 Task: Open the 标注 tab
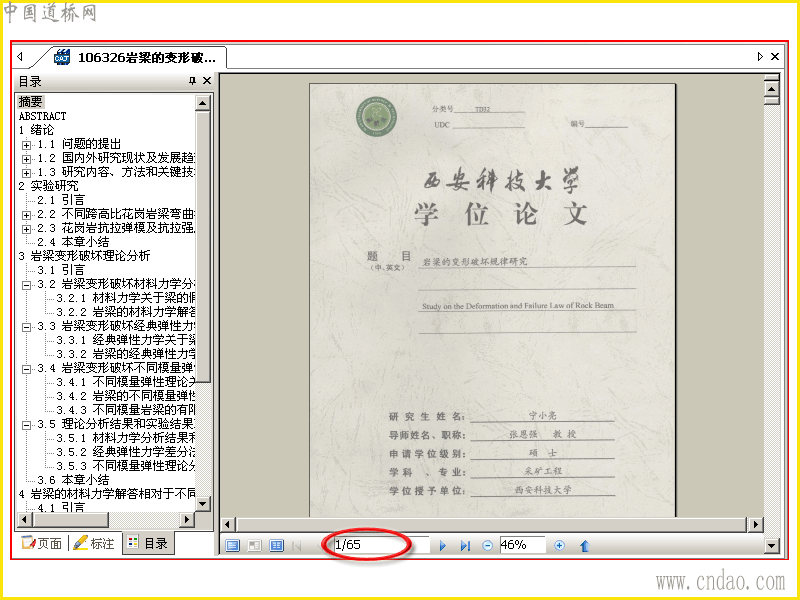click(94, 543)
